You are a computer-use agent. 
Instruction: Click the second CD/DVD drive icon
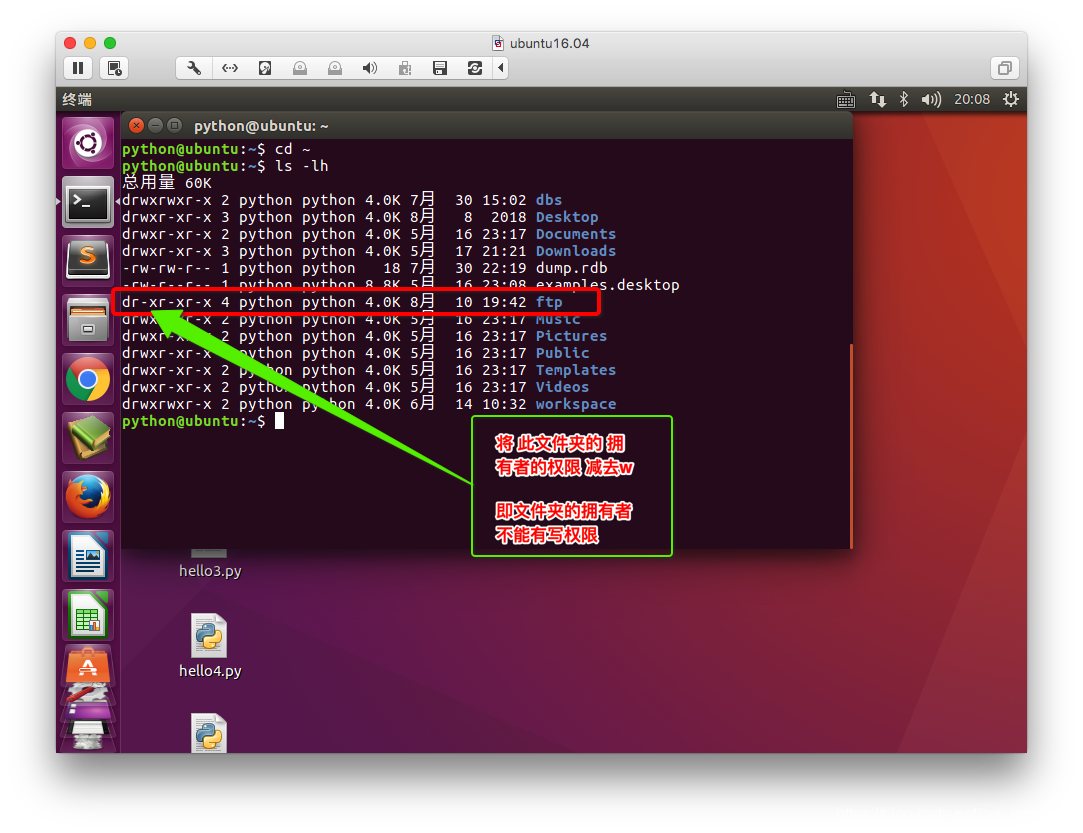point(335,68)
